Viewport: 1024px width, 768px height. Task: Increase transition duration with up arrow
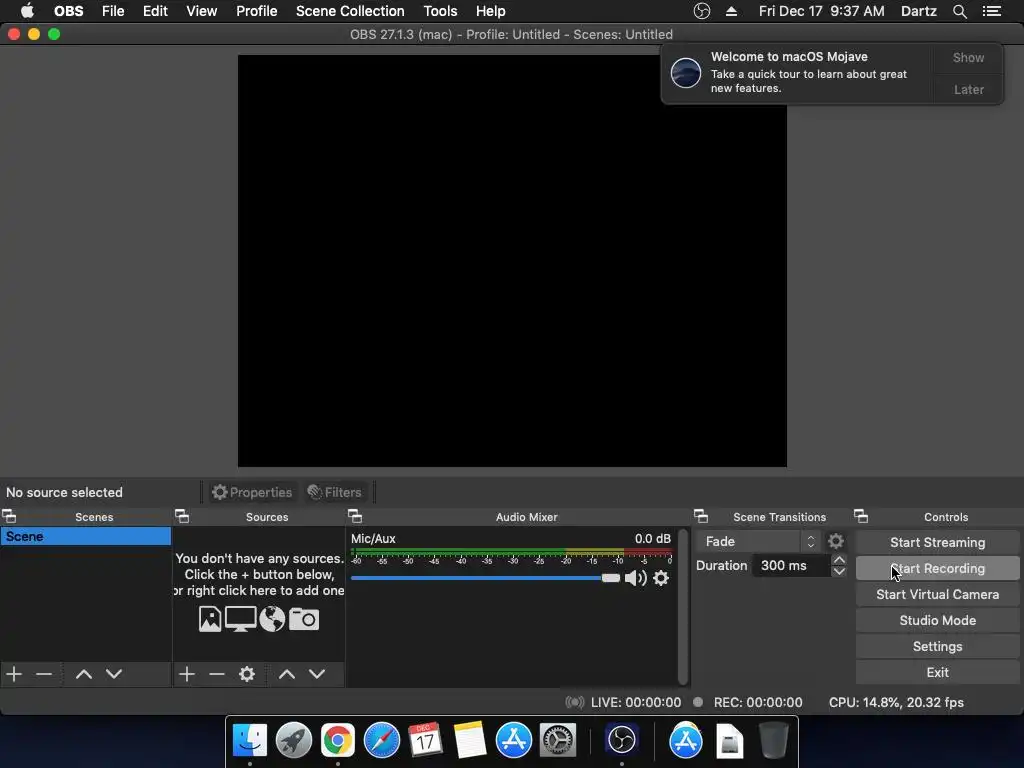(839, 560)
